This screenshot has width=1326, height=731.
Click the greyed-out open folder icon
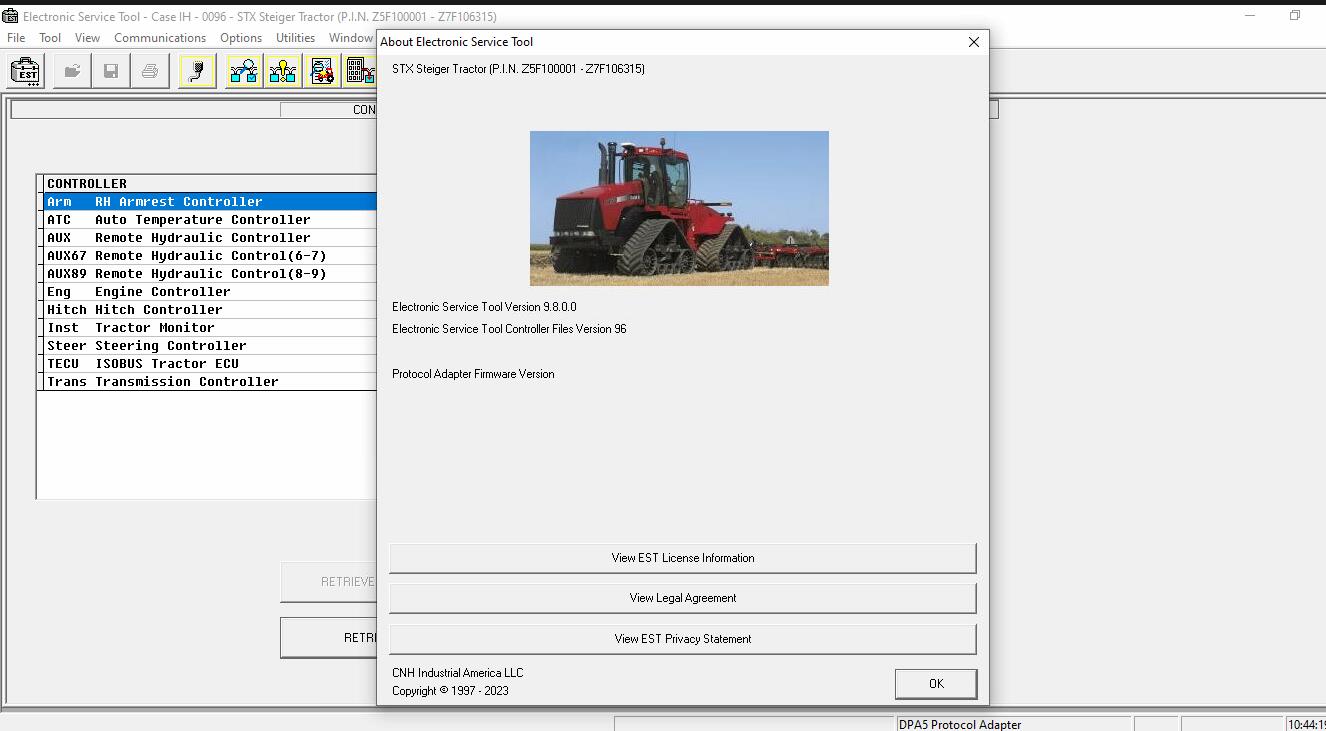click(x=72, y=71)
